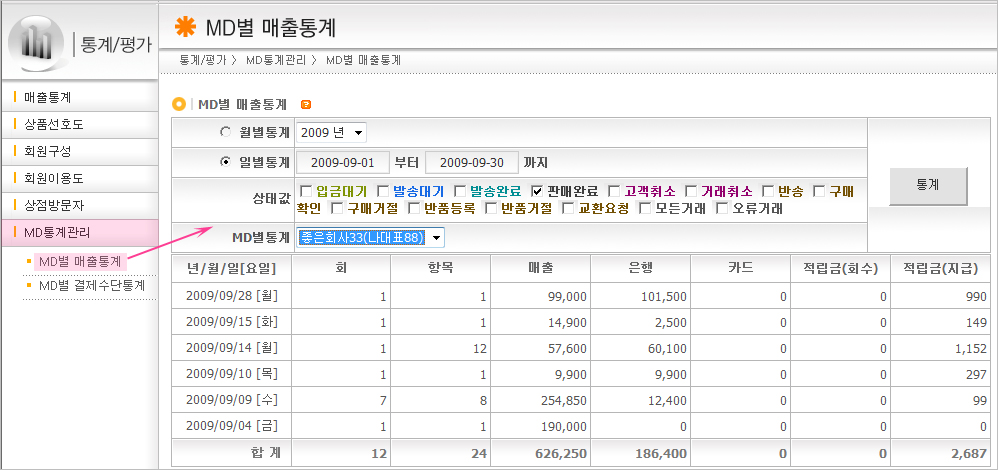This screenshot has width=998, height=470.
Task: Click the start date field 2009-09-01
Action: point(342,162)
